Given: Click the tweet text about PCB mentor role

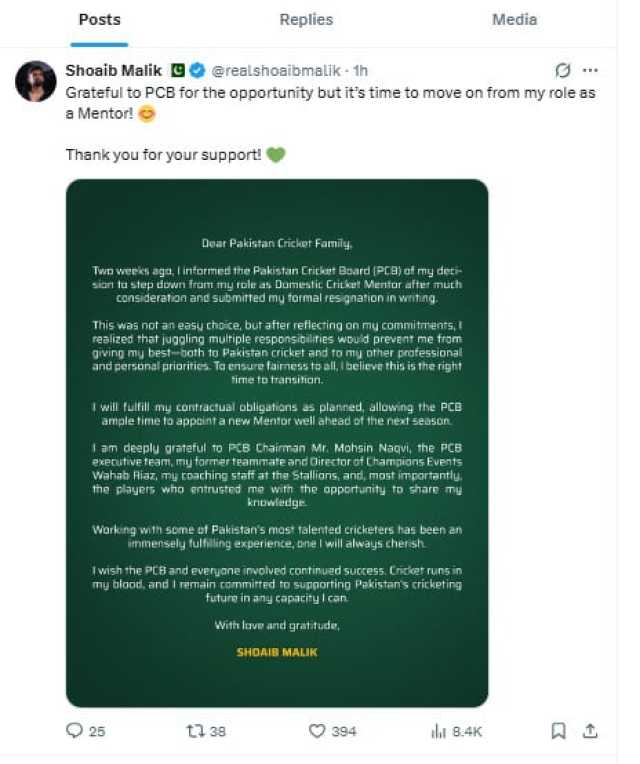Looking at the screenshot, I should point(330,103).
